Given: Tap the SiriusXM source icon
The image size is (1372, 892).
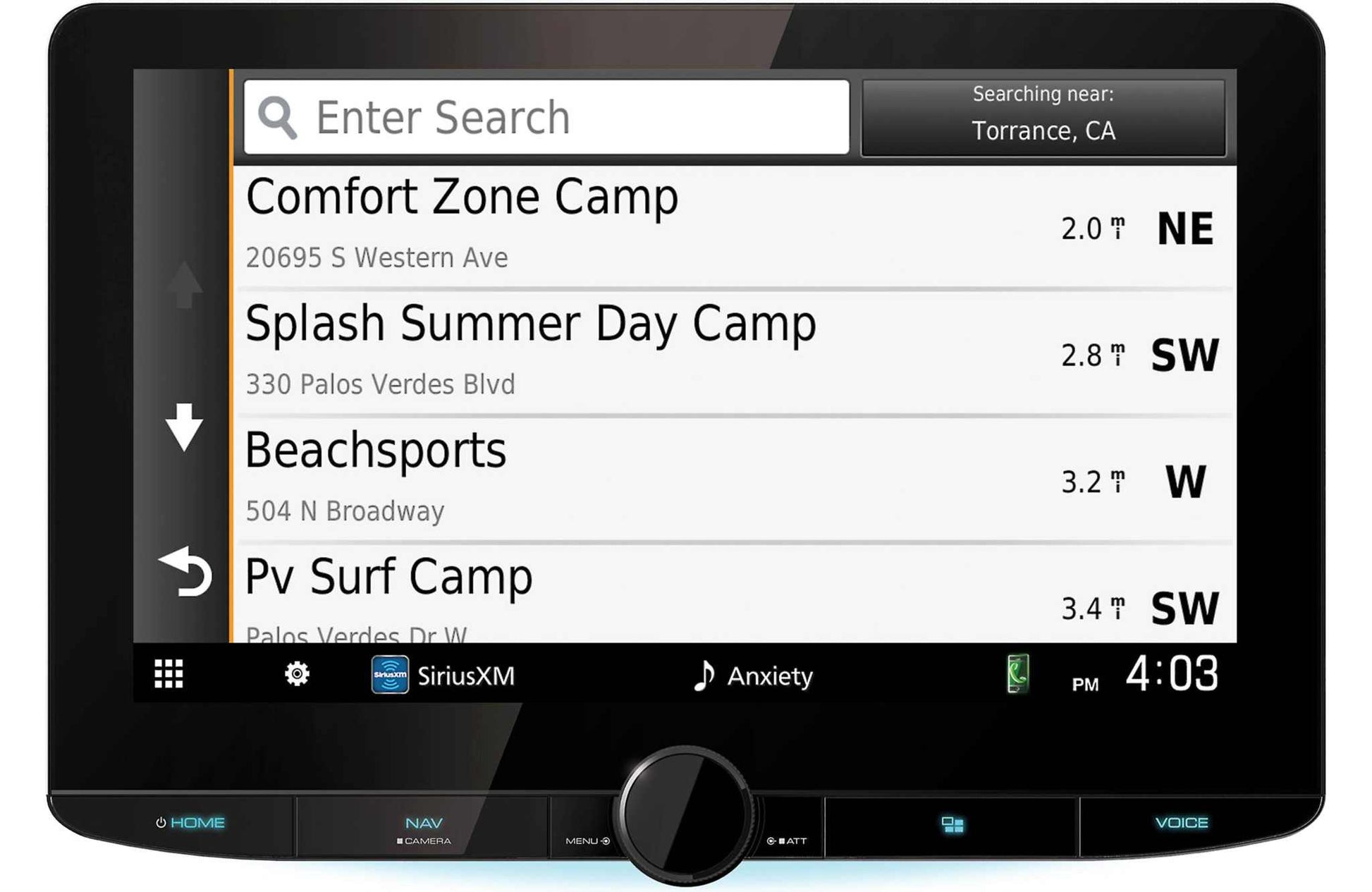Looking at the screenshot, I should click(x=390, y=675).
